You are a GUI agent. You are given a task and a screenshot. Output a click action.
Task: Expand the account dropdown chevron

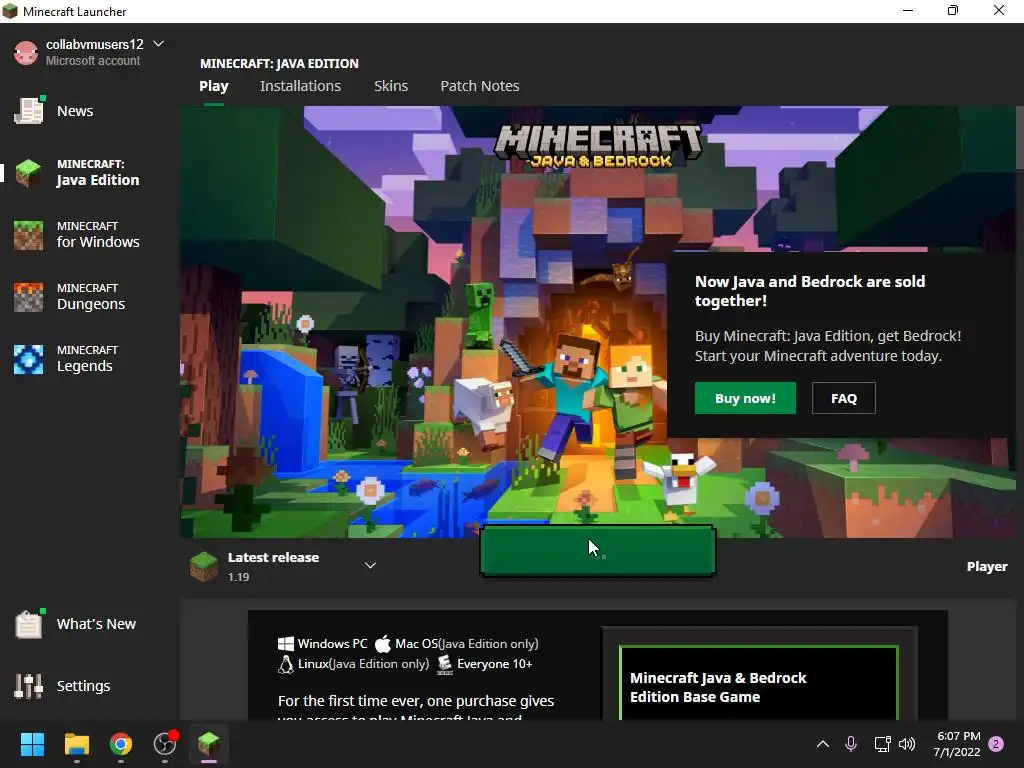(158, 44)
